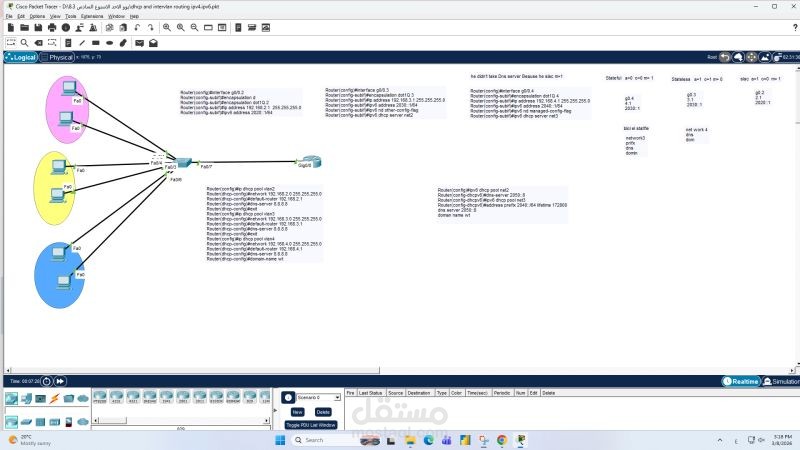Click the Destination column header
This screenshot has width=800, height=450.
419,393
